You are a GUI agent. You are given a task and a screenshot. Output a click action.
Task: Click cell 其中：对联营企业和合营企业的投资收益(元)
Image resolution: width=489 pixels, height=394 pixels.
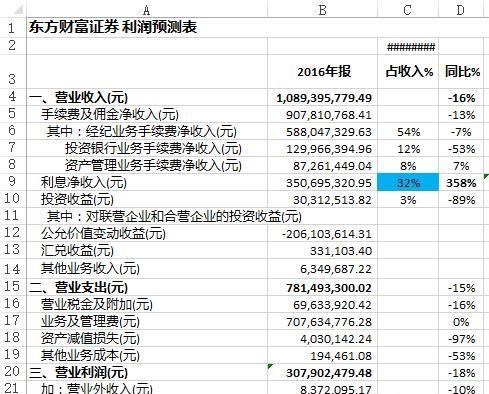174,217
